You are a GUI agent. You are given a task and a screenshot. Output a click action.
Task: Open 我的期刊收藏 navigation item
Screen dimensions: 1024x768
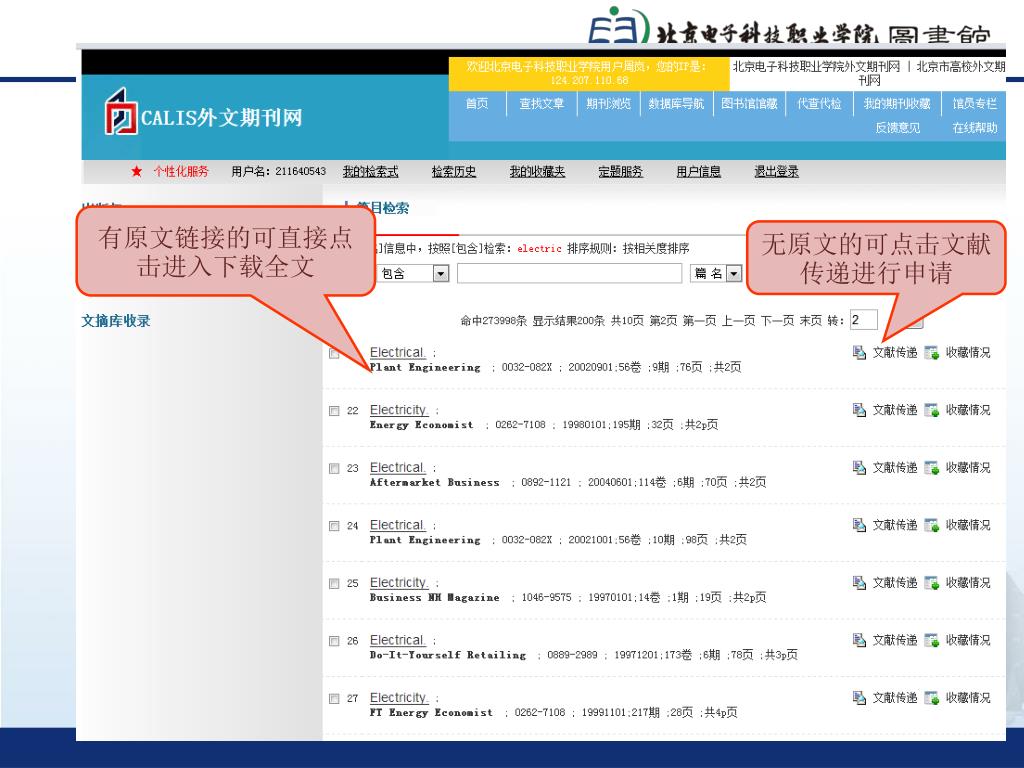pos(897,103)
